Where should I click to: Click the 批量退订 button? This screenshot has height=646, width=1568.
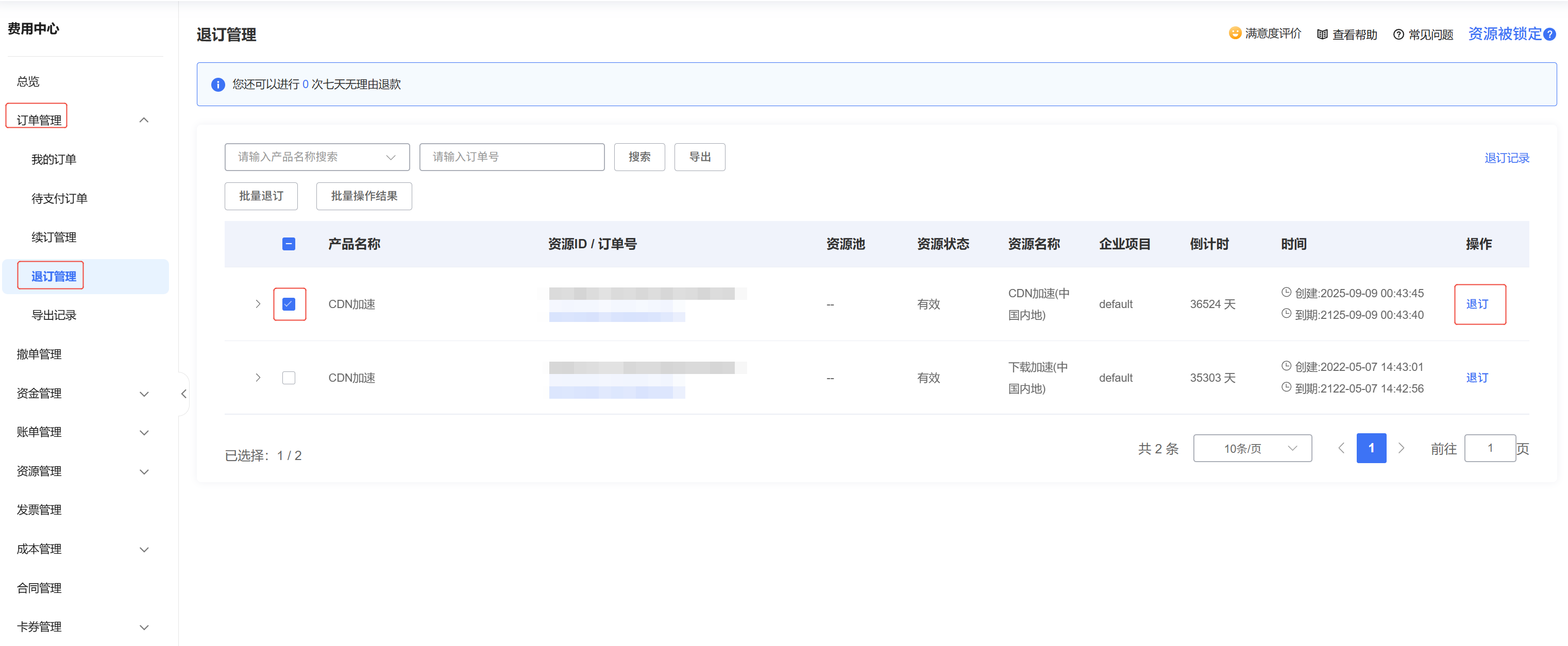click(x=261, y=196)
